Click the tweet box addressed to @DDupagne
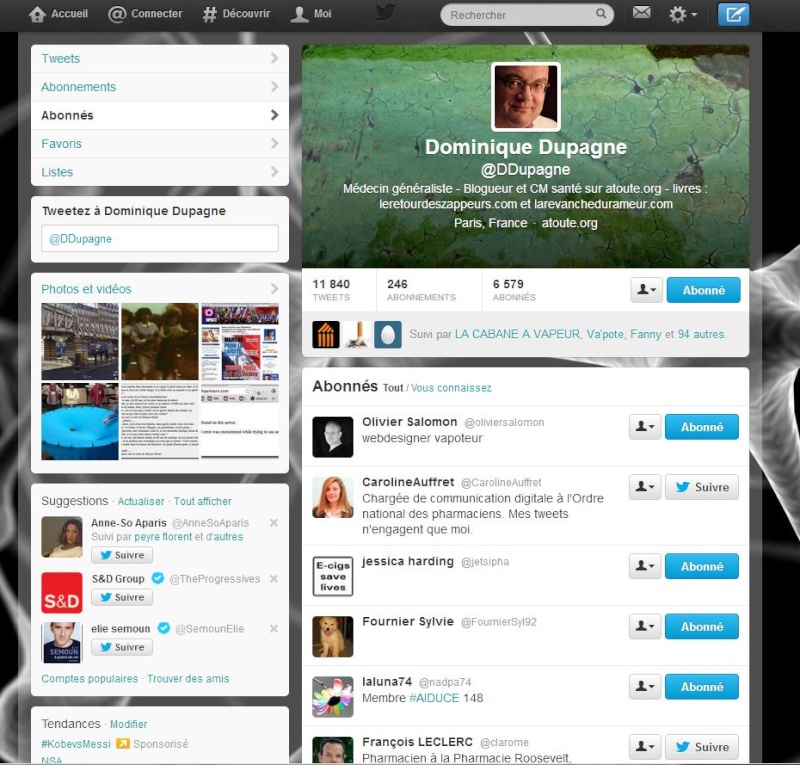The width and height of the screenshot is (800, 765). [x=160, y=238]
